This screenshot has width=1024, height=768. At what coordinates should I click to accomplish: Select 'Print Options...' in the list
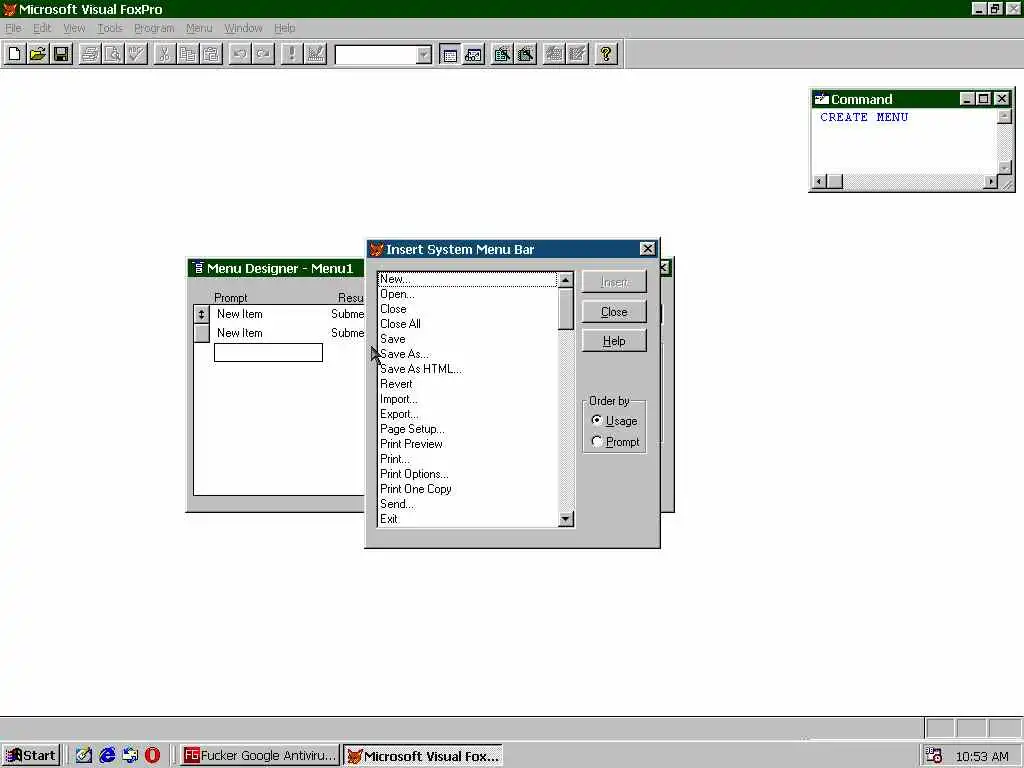pos(468,474)
